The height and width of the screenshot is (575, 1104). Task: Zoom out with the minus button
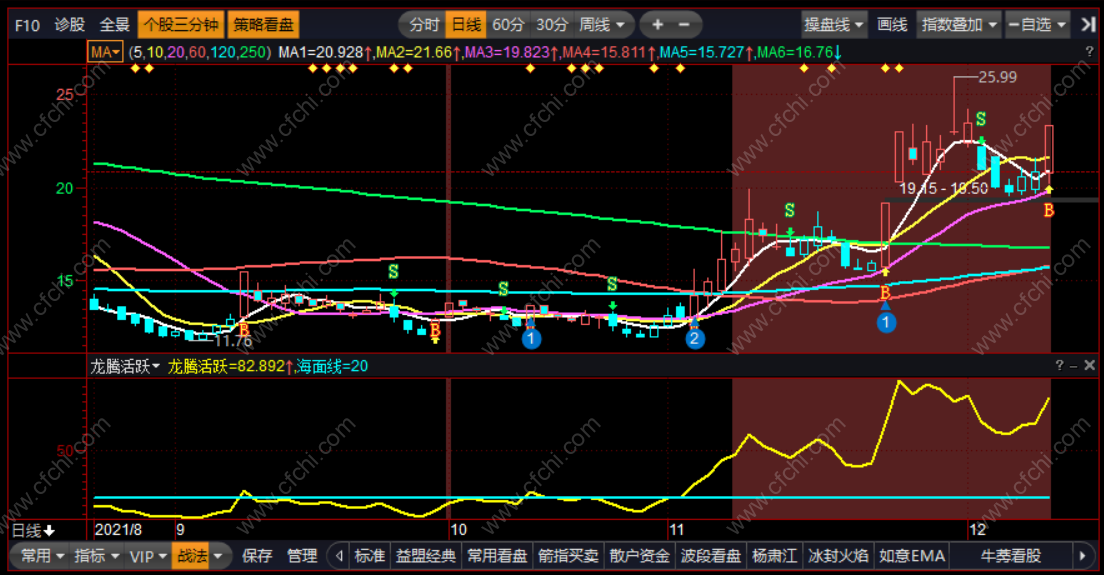coord(684,25)
